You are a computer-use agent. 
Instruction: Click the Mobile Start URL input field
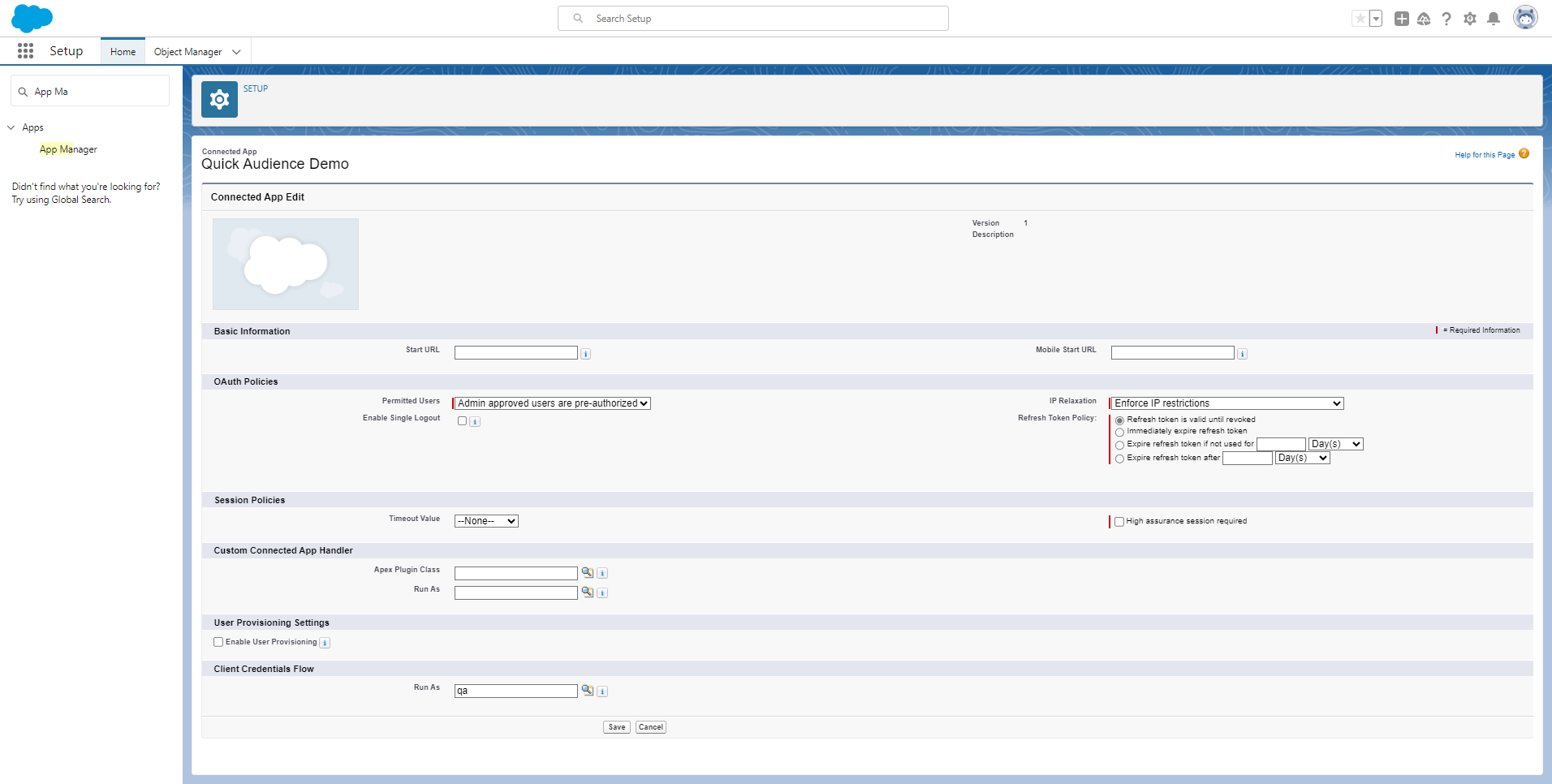[1173, 353]
